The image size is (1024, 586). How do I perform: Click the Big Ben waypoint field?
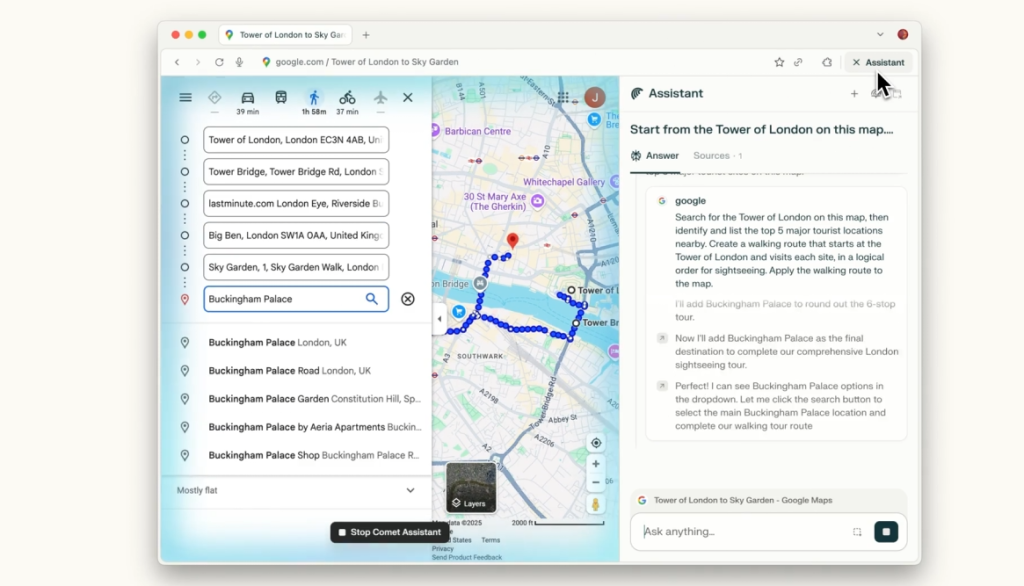tap(296, 235)
